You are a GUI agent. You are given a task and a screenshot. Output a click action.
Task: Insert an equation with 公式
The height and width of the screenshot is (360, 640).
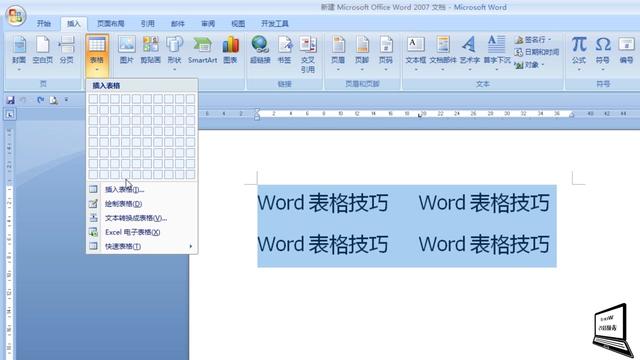pyautogui.click(x=579, y=53)
